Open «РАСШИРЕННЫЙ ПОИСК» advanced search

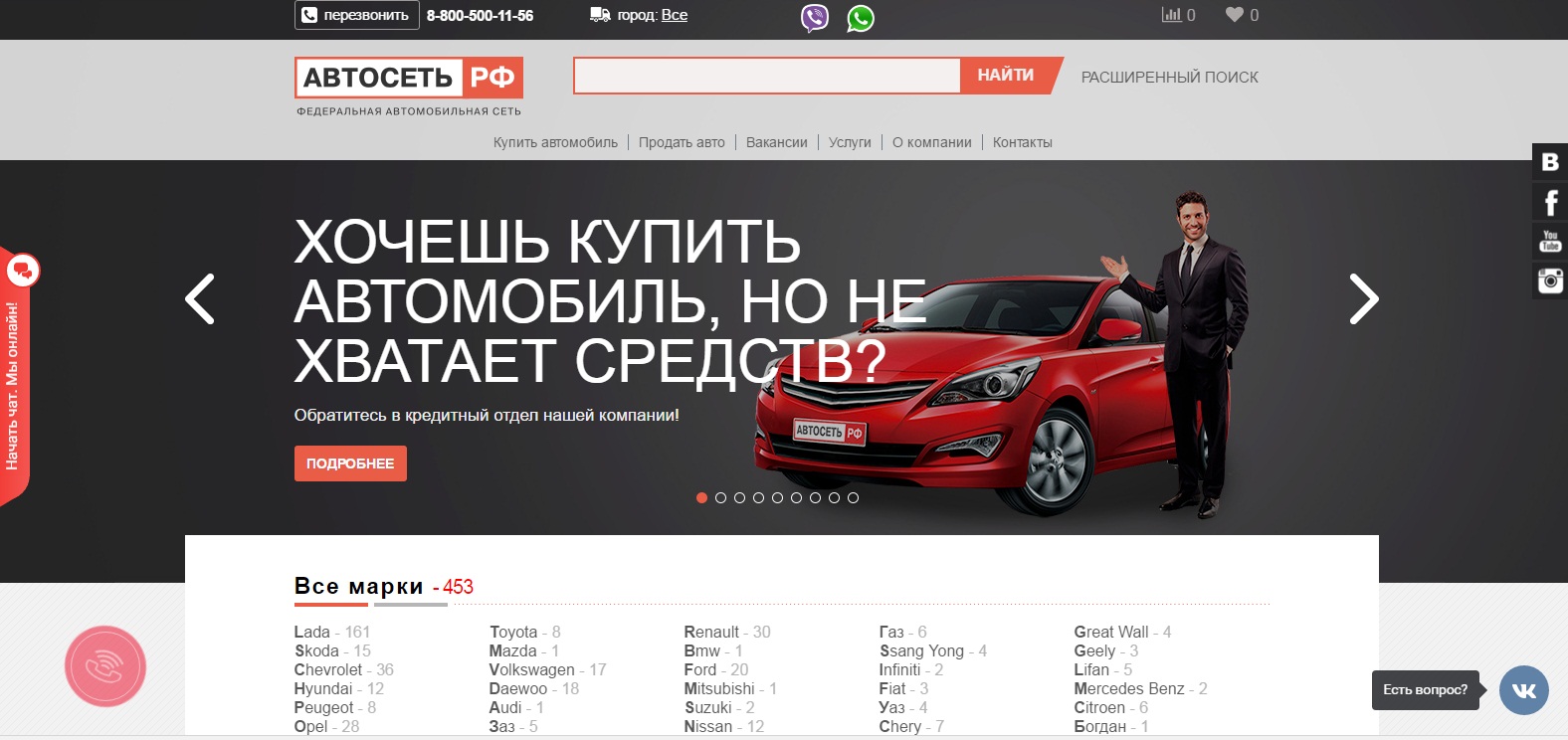click(x=1170, y=77)
